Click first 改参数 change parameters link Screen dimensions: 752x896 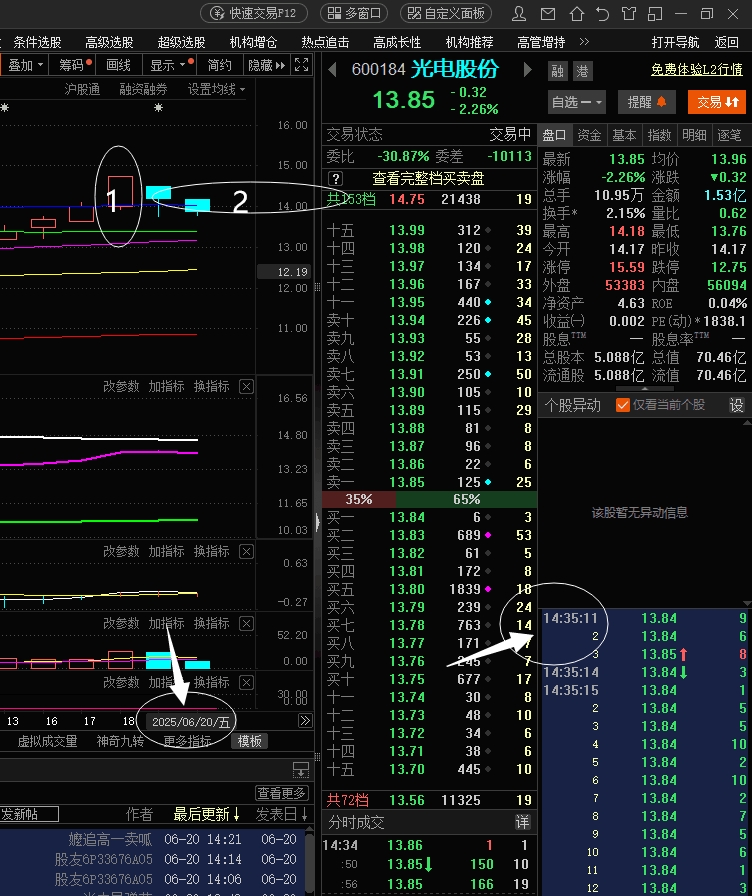click(121, 387)
